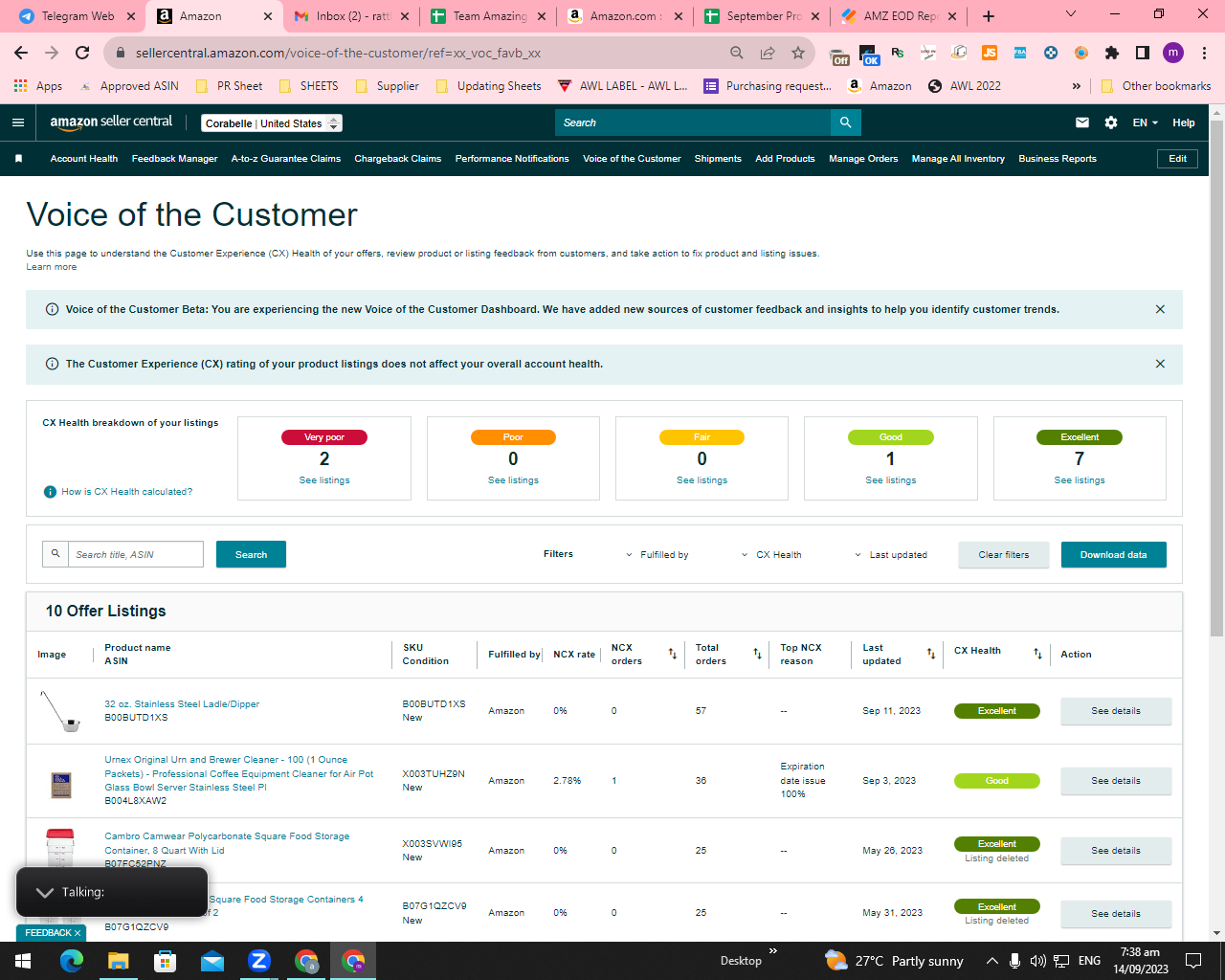Click the header Search box
The width and height of the screenshot is (1225, 980).
coord(693,122)
